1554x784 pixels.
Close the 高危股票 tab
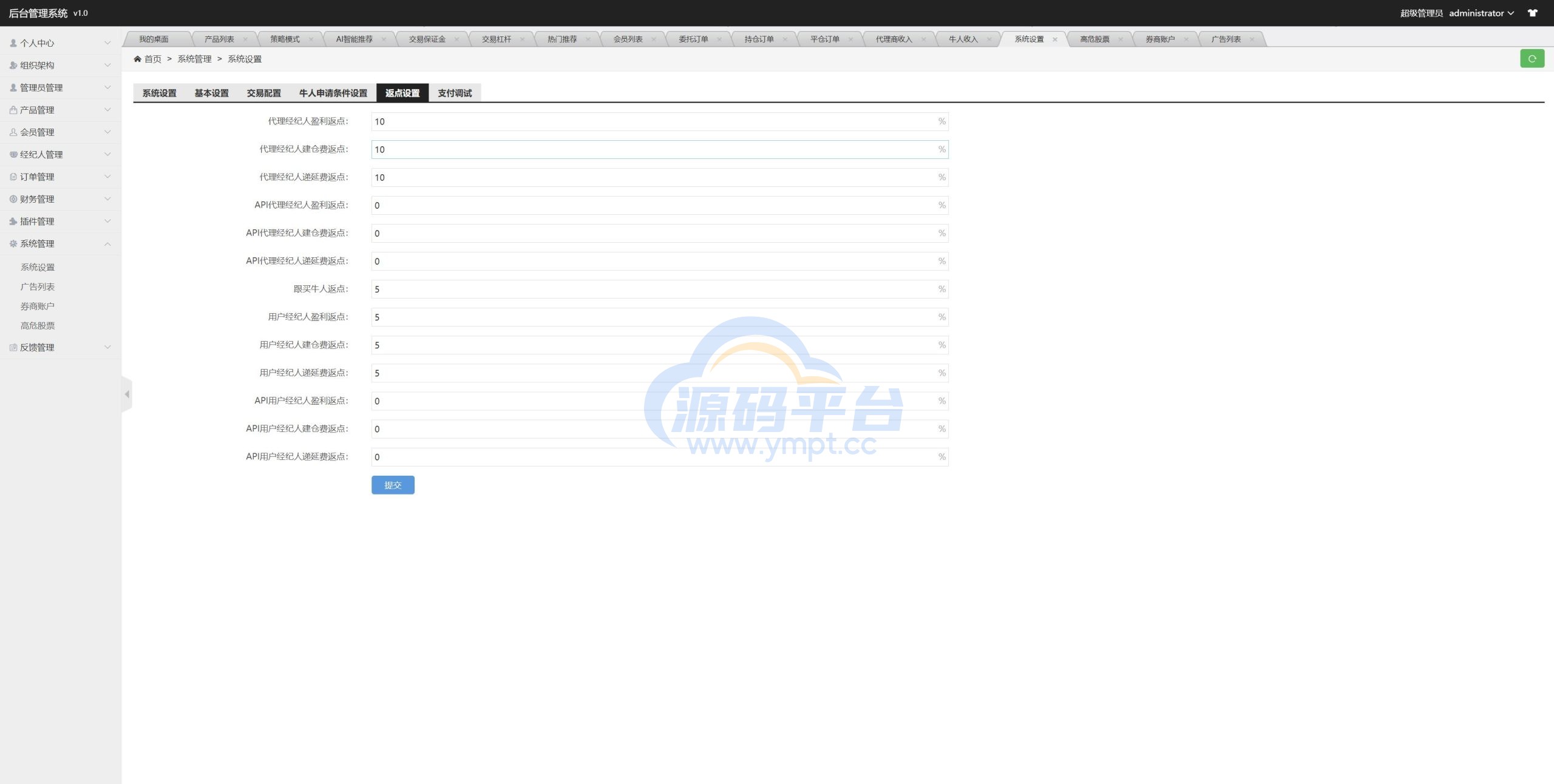(x=1121, y=39)
